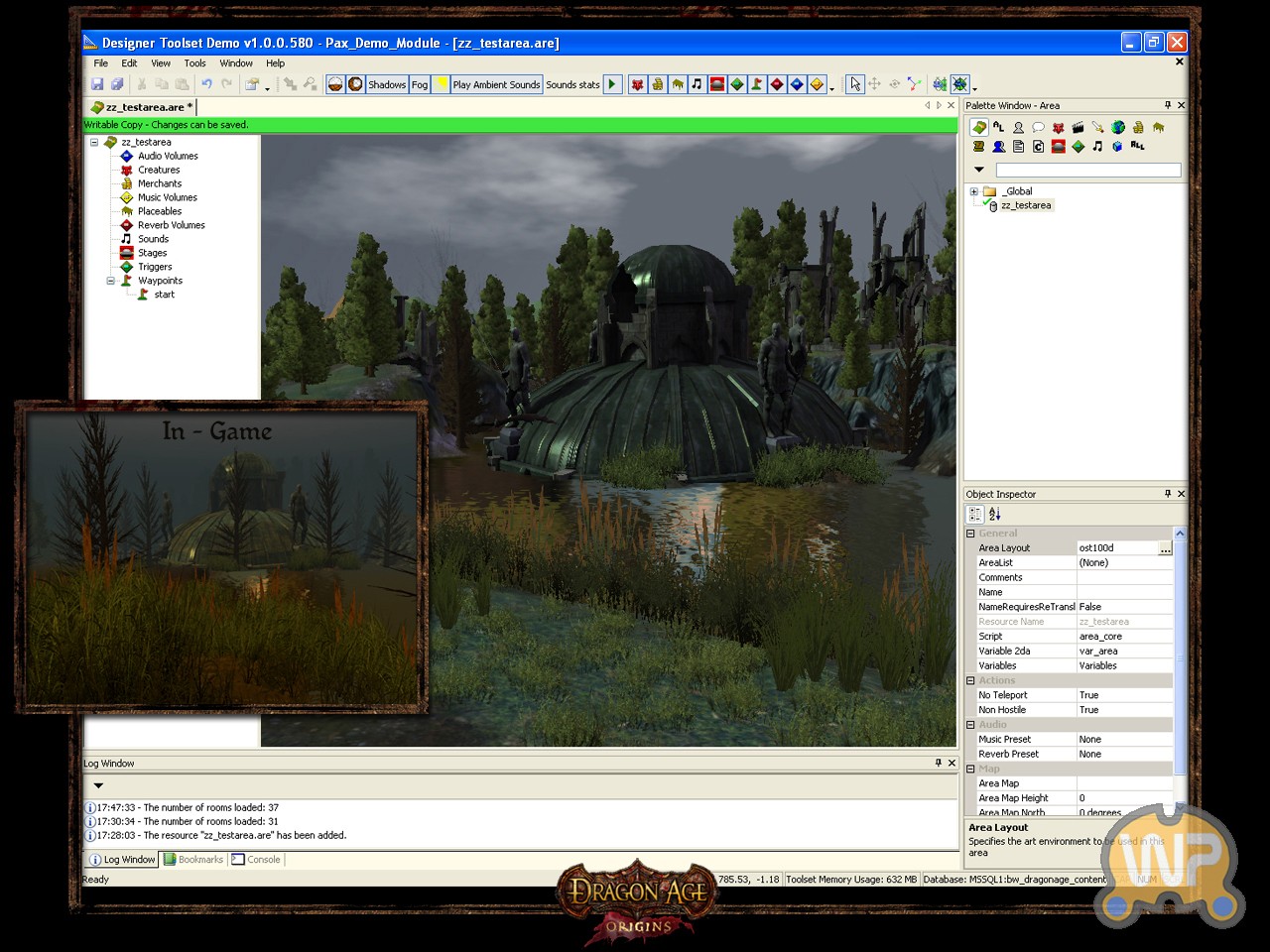Image resolution: width=1270 pixels, height=952 pixels.
Task: Select the arrow pointer selection tool
Action: [x=855, y=84]
